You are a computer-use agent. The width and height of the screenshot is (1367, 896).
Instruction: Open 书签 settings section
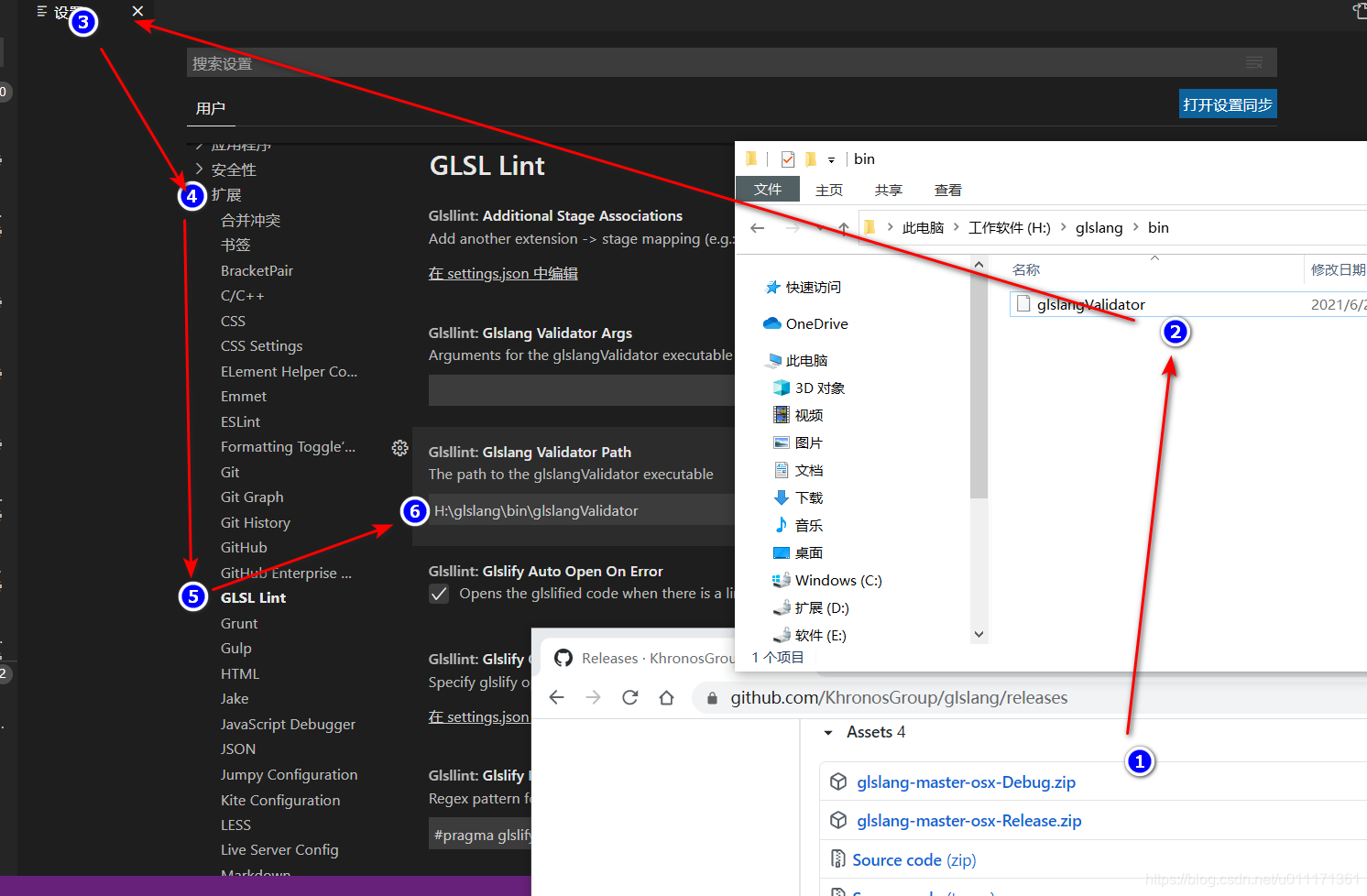click(x=235, y=246)
